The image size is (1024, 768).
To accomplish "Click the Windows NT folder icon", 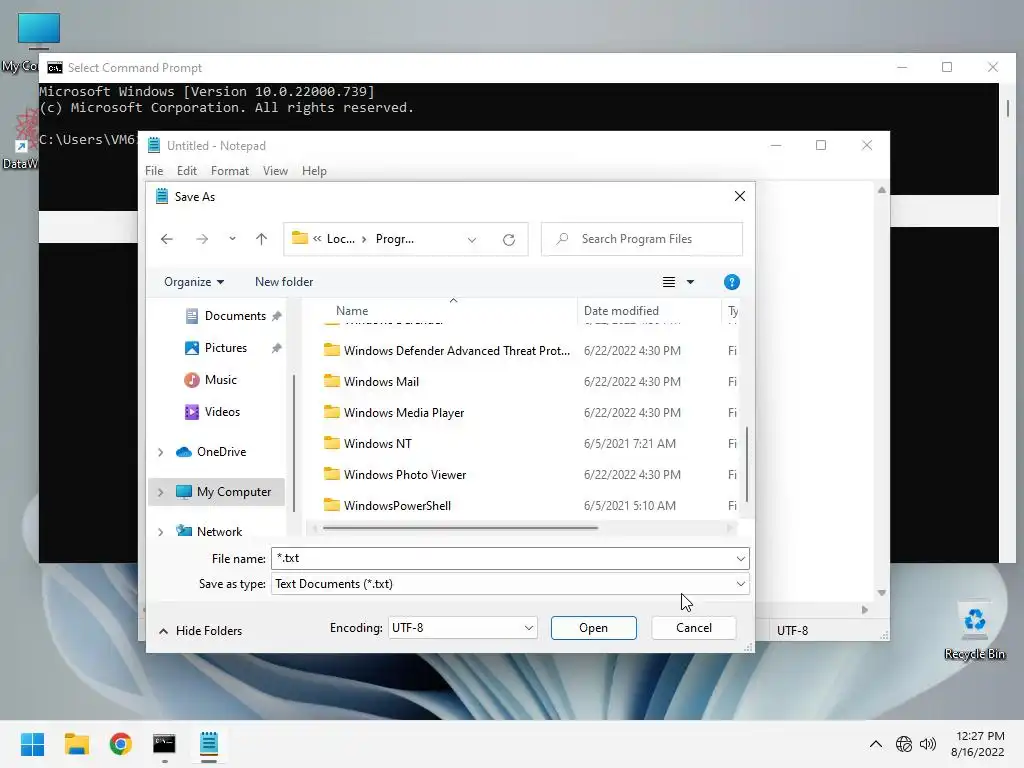I will [x=332, y=443].
